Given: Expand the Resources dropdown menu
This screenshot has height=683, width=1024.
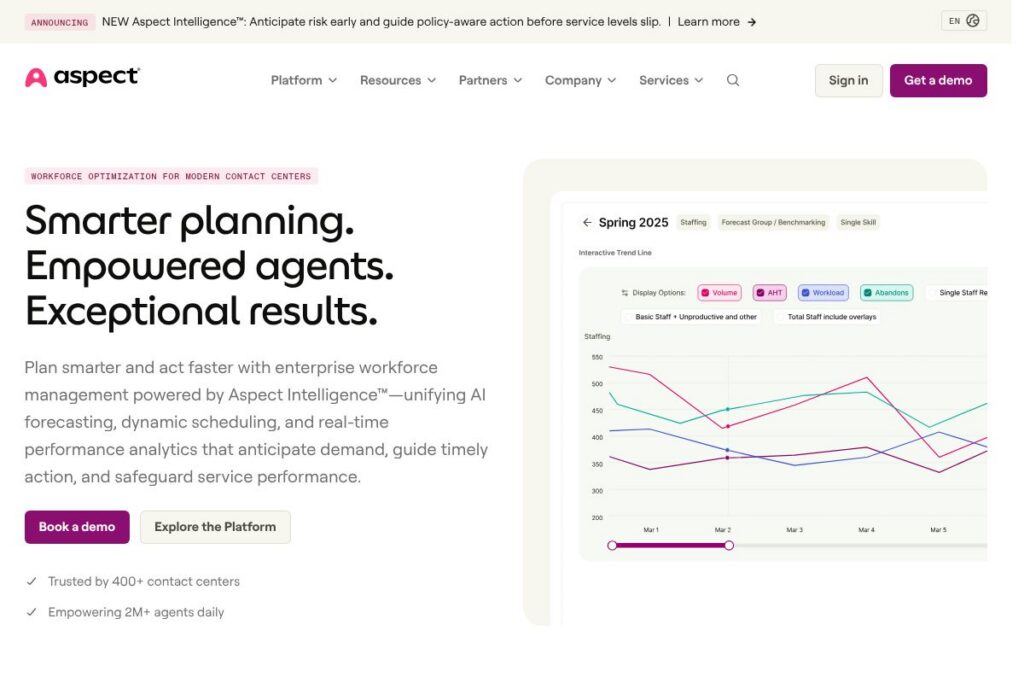Looking at the screenshot, I should pyautogui.click(x=398, y=81).
